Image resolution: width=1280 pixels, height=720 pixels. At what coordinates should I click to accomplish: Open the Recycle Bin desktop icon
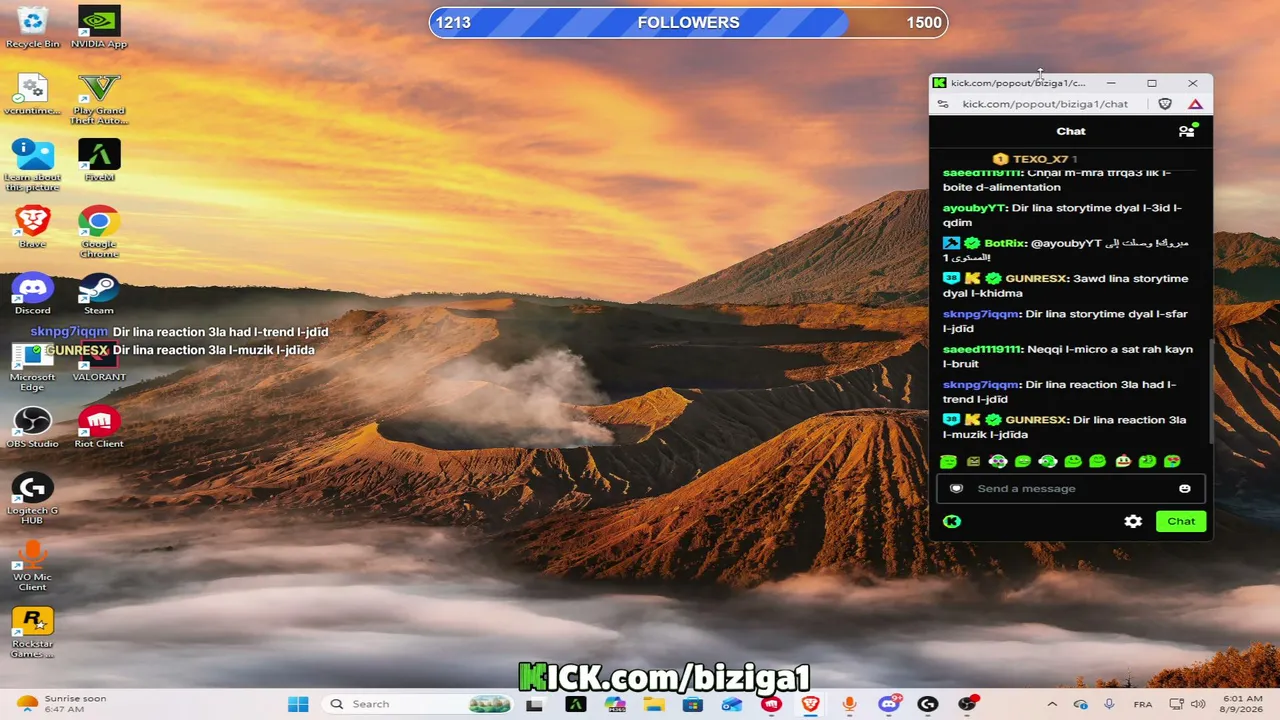(32, 27)
